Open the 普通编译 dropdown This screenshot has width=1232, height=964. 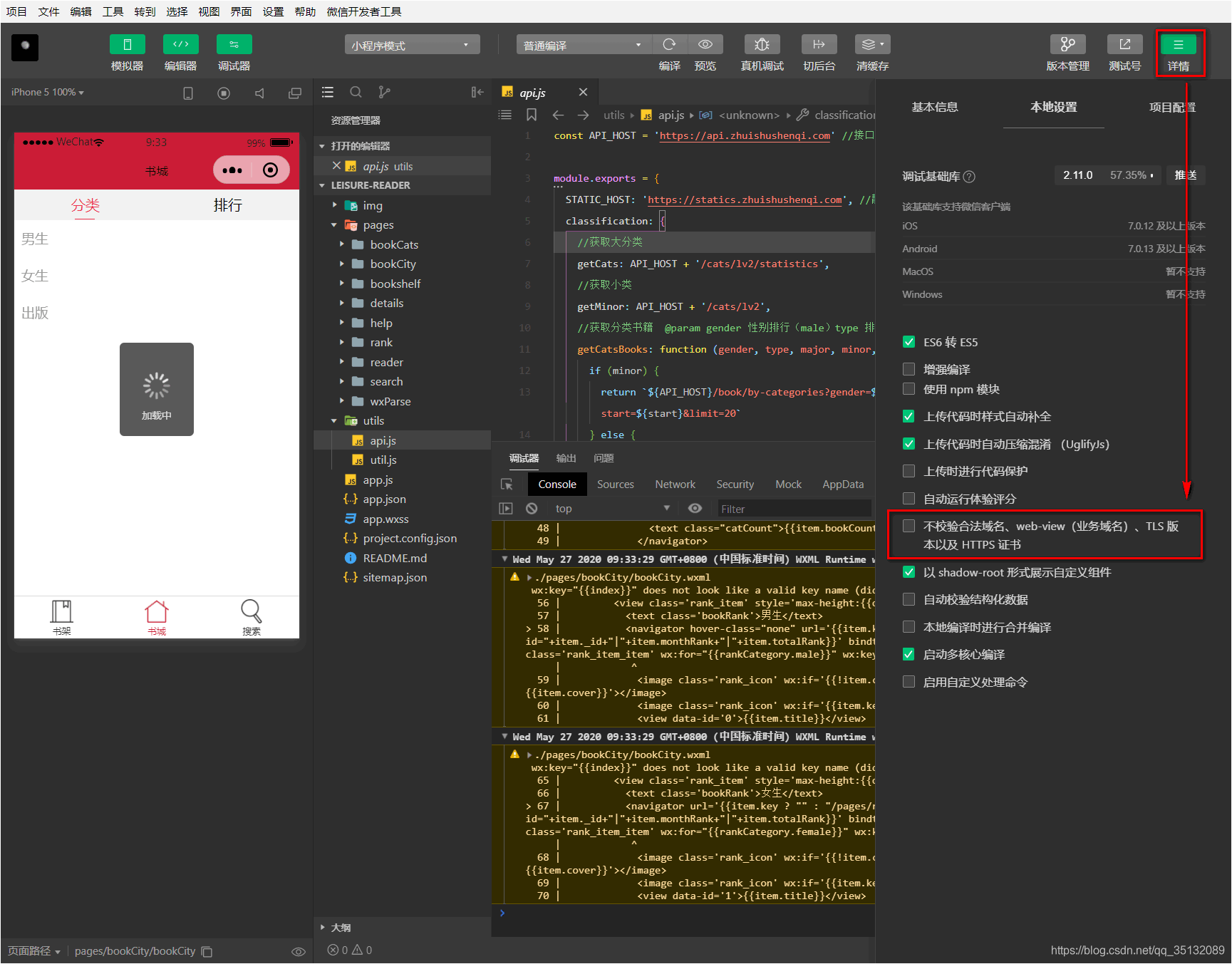coord(583,45)
